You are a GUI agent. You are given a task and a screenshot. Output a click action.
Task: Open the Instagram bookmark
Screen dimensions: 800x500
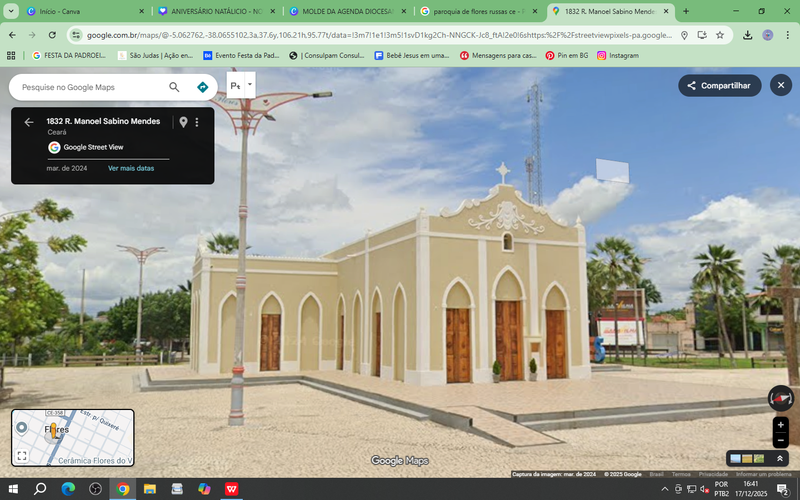pyautogui.click(x=618, y=56)
